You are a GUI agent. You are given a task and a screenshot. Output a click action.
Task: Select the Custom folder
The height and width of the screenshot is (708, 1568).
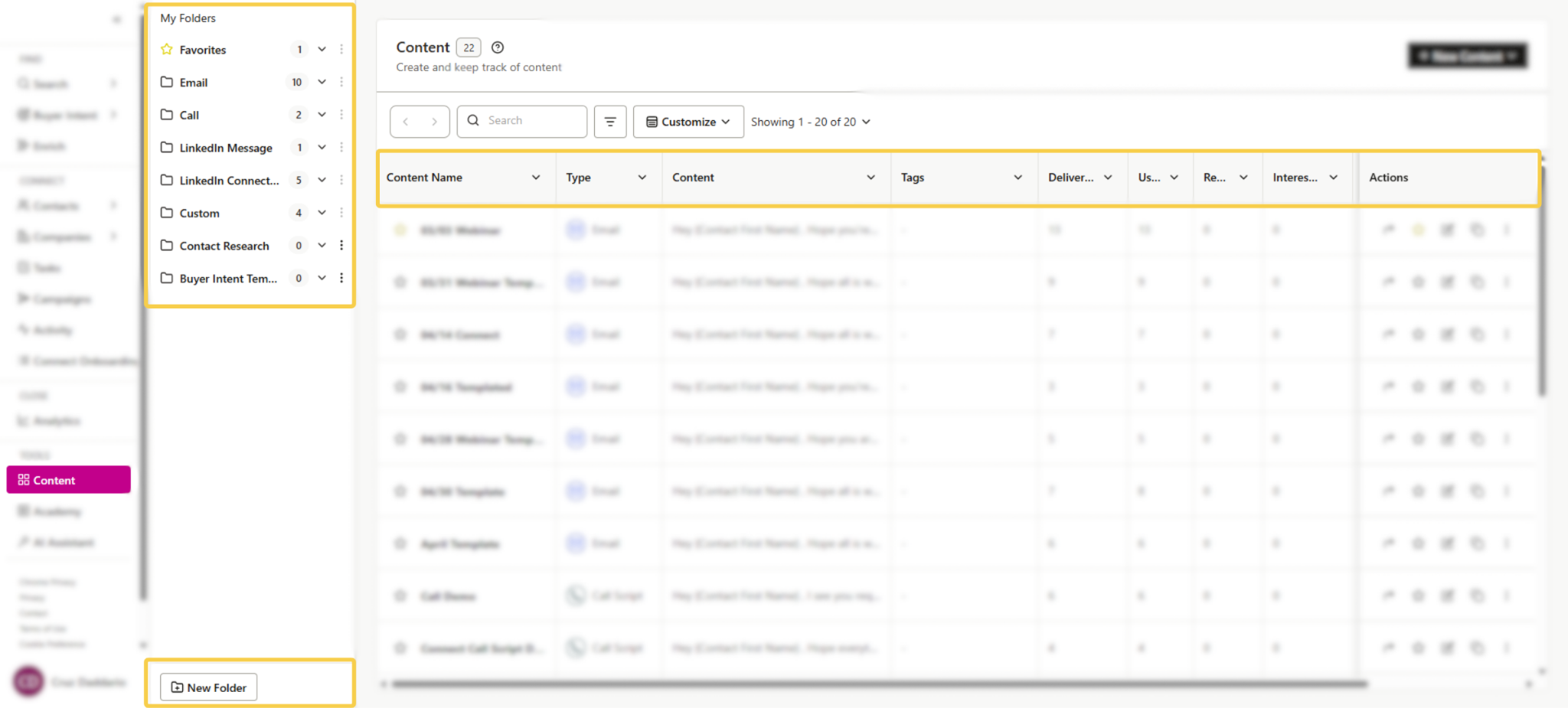point(199,214)
